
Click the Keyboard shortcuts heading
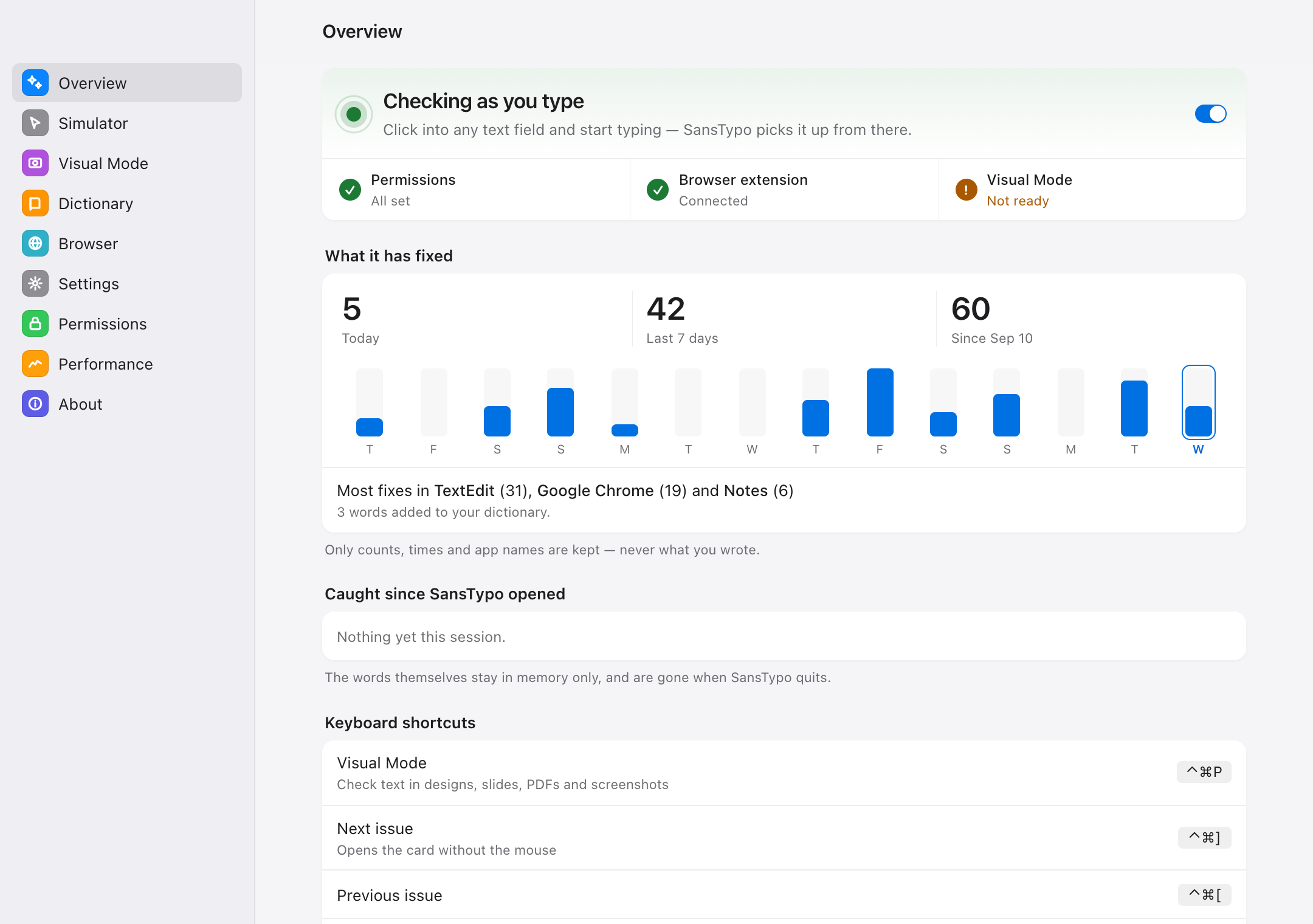pos(400,723)
